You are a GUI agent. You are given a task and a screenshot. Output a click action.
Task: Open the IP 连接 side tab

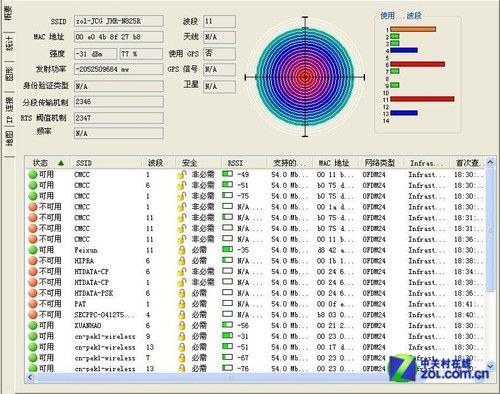pyautogui.click(x=9, y=109)
